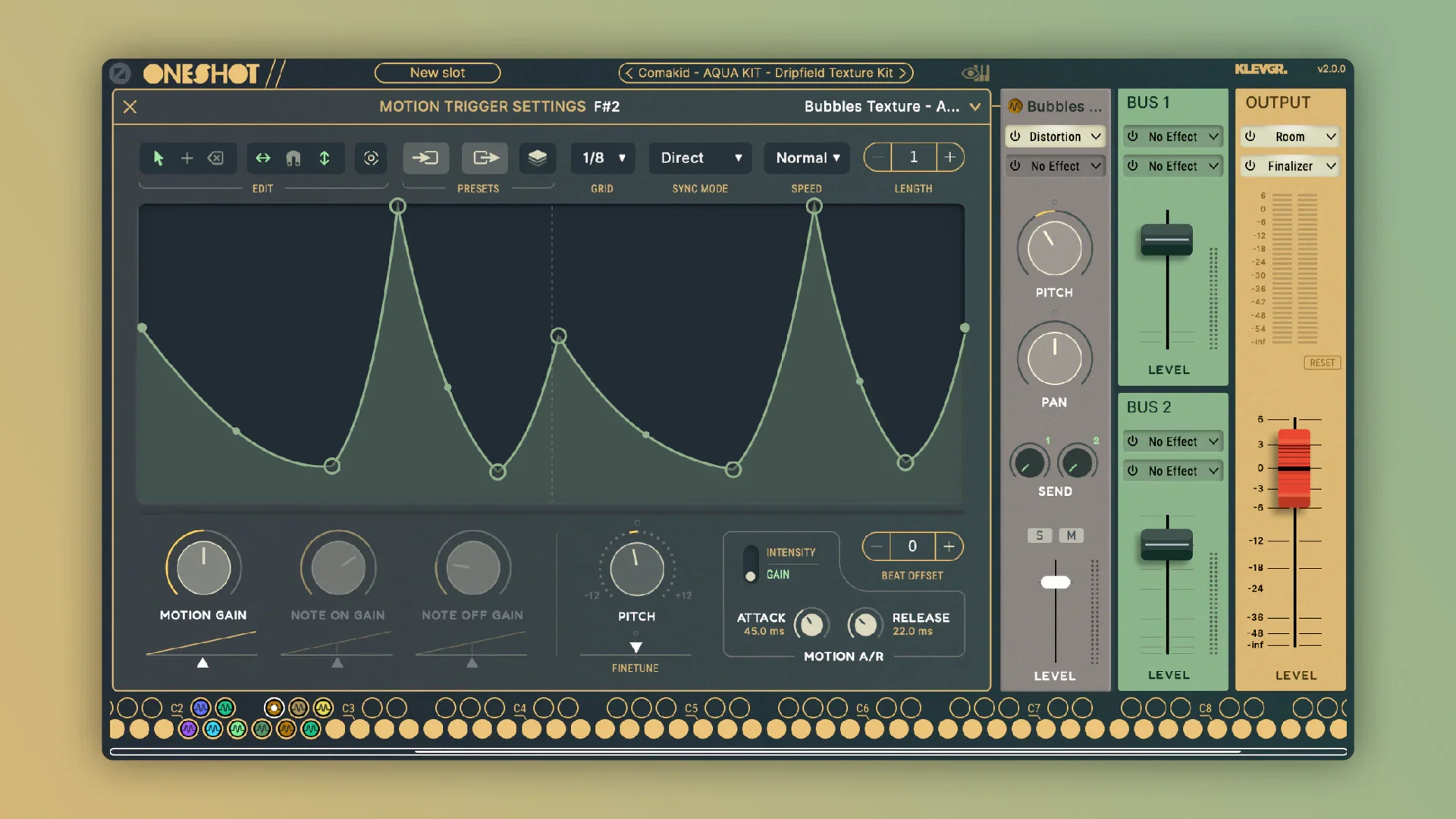Toggle the Finalizer power button
The height and width of the screenshot is (819, 1456).
[x=1250, y=166]
